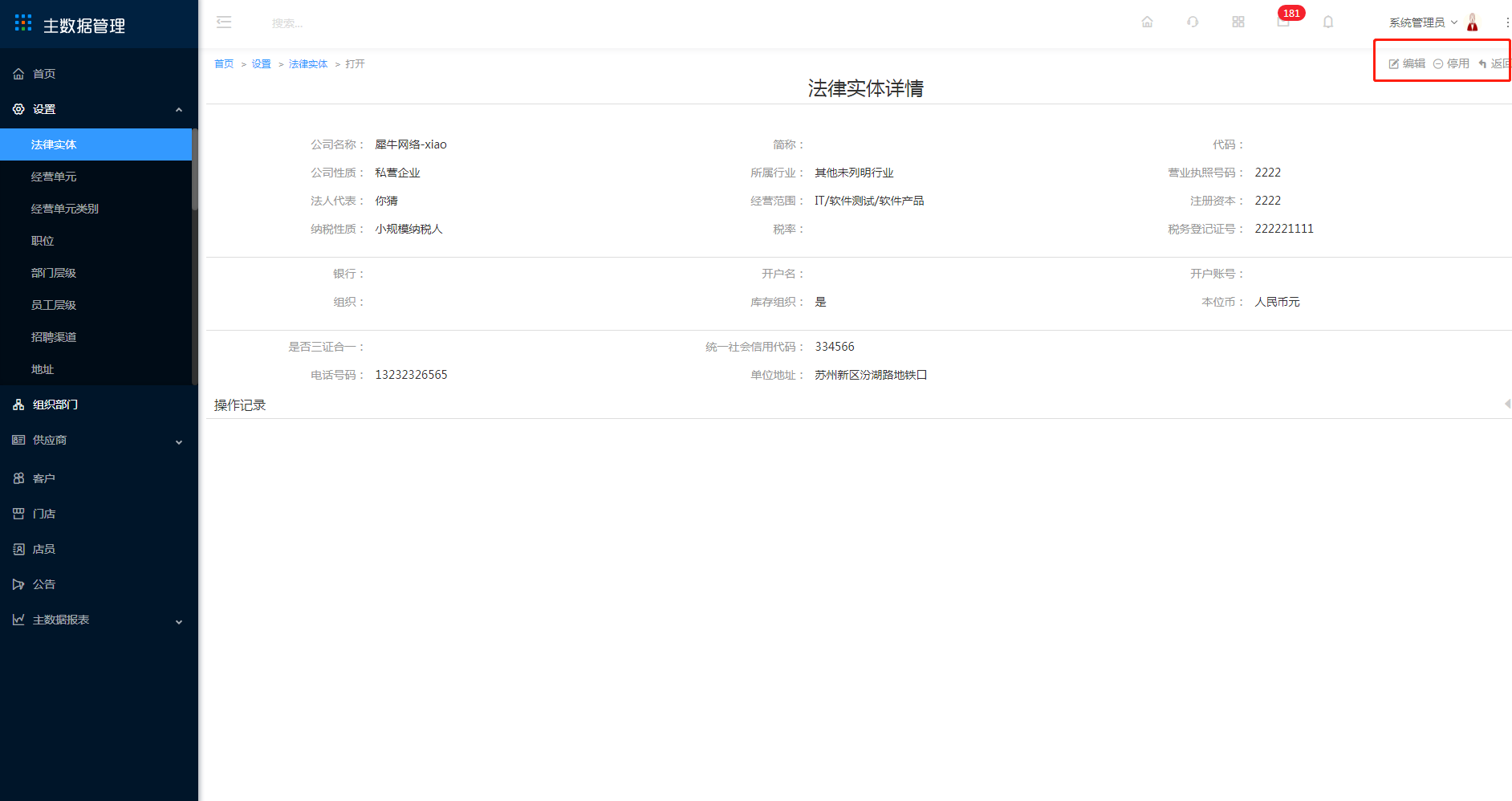This screenshot has width=1512, height=801.
Task: Click company nature value 私营企业
Action: point(397,173)
